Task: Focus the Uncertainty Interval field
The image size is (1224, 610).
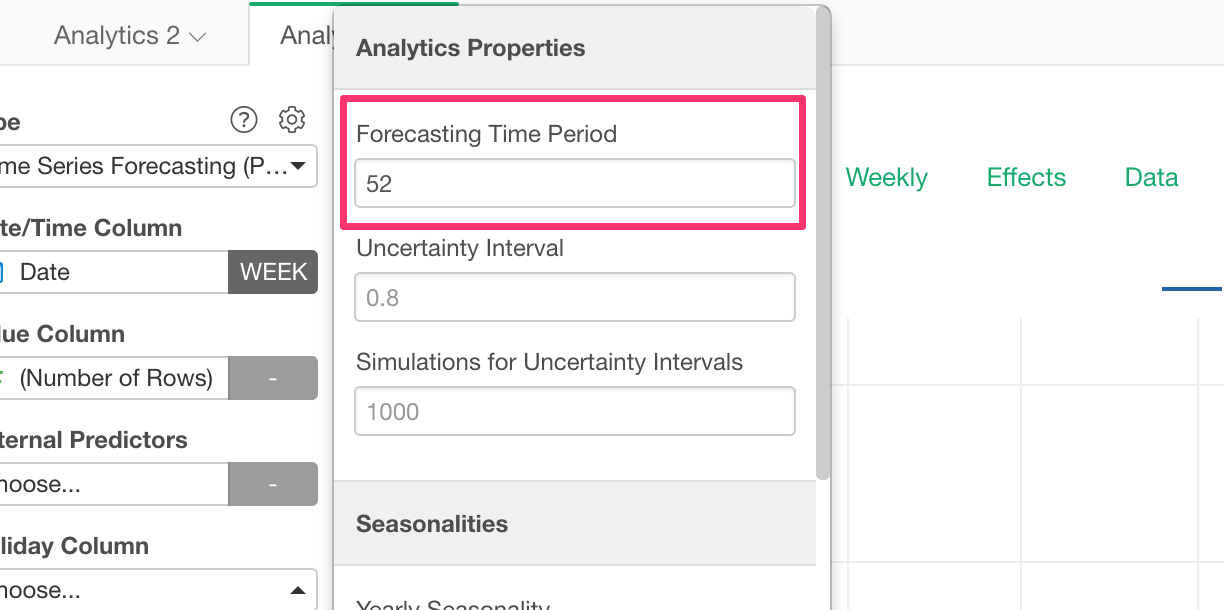Action: click(x=574, y=297)
